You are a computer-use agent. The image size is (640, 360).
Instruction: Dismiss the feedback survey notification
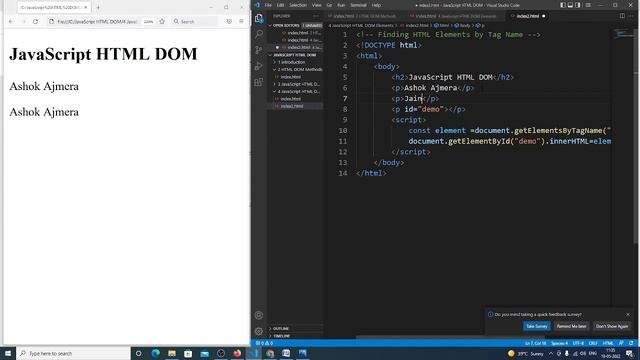pos(628,314)
